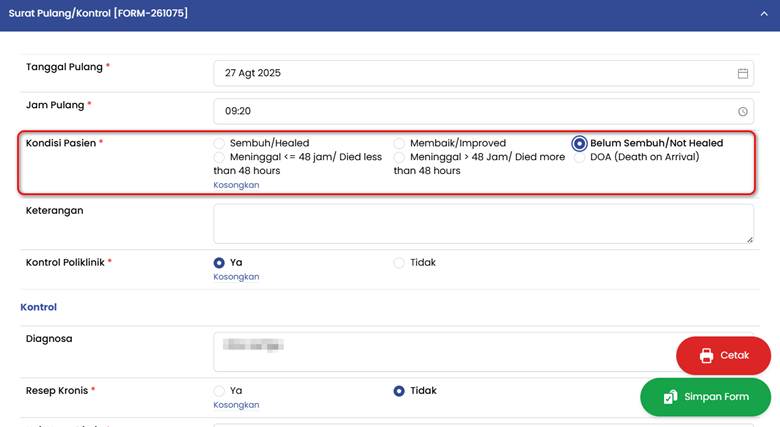The height and width of the screenshot is (427, 780).
Task: Select Sembuh/Healed patient condition
Action: coord(219,143)
